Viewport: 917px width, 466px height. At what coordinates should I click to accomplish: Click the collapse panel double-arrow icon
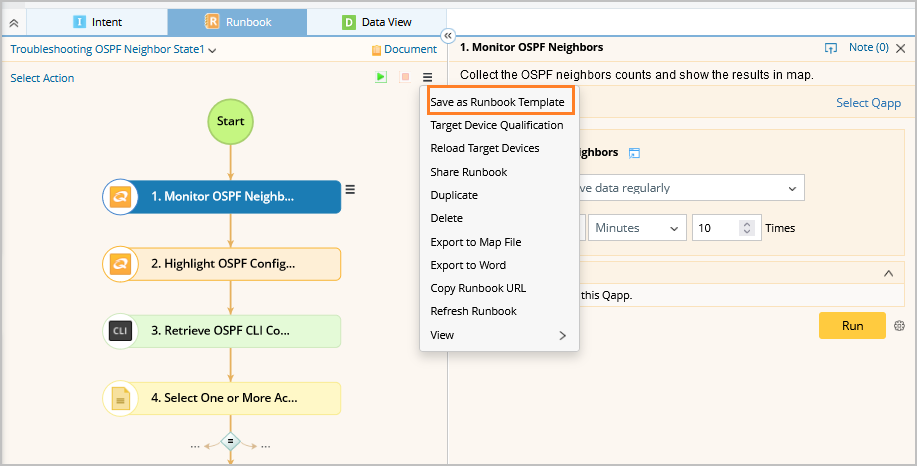click(x=448, y=34)
